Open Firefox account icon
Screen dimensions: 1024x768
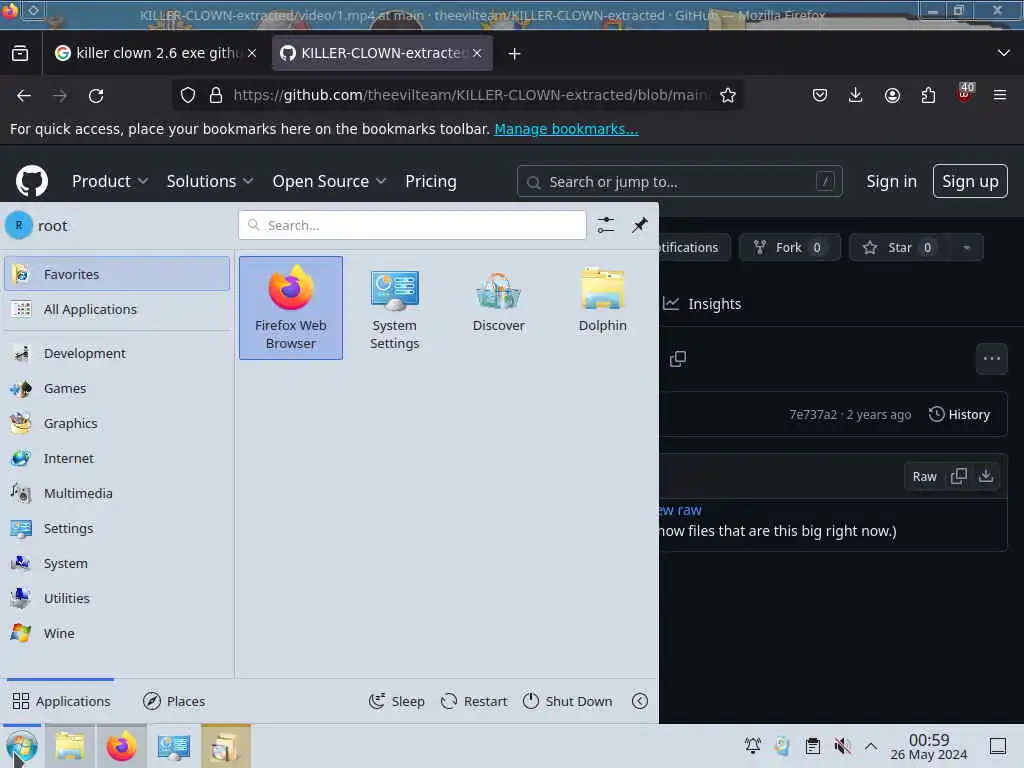[892, 95]
